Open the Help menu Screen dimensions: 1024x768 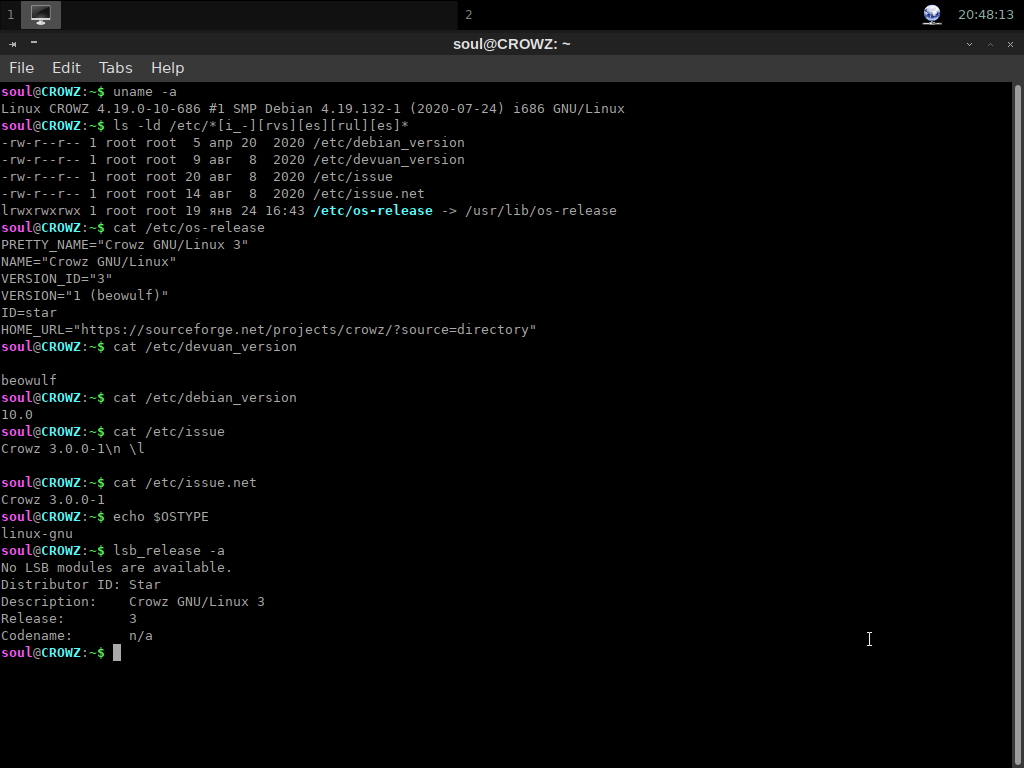(167, 68)
